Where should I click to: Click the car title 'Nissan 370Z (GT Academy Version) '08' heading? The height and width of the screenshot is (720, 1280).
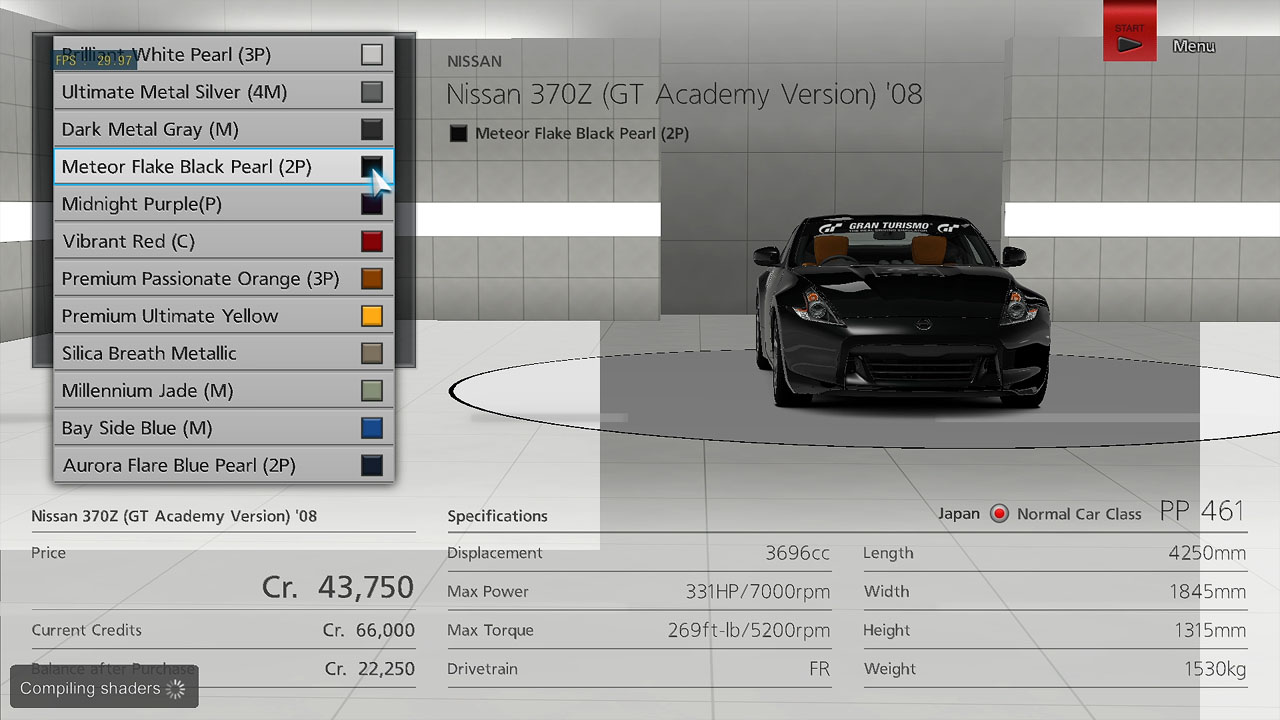684,95
